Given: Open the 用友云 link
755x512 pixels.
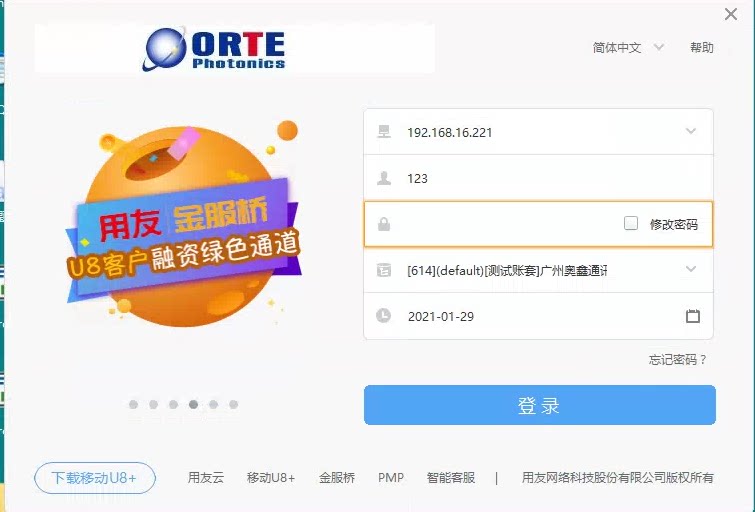Looking at the screenshot, I should (206, 478).
